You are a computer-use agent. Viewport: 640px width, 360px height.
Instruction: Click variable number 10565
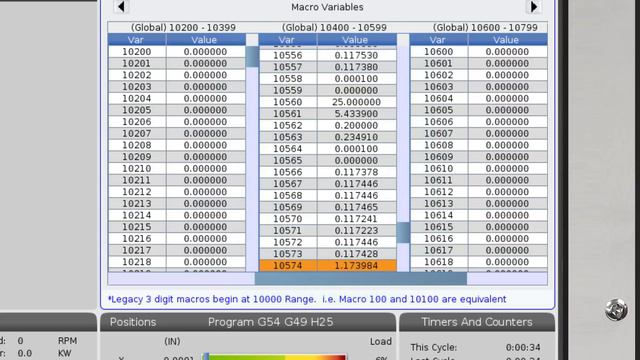click(x=288, y=161)
